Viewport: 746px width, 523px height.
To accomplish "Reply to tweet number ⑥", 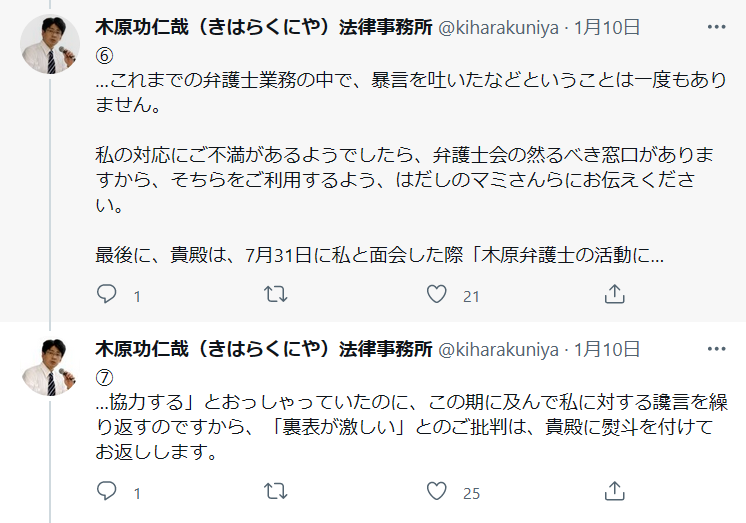I will (108, 294).
